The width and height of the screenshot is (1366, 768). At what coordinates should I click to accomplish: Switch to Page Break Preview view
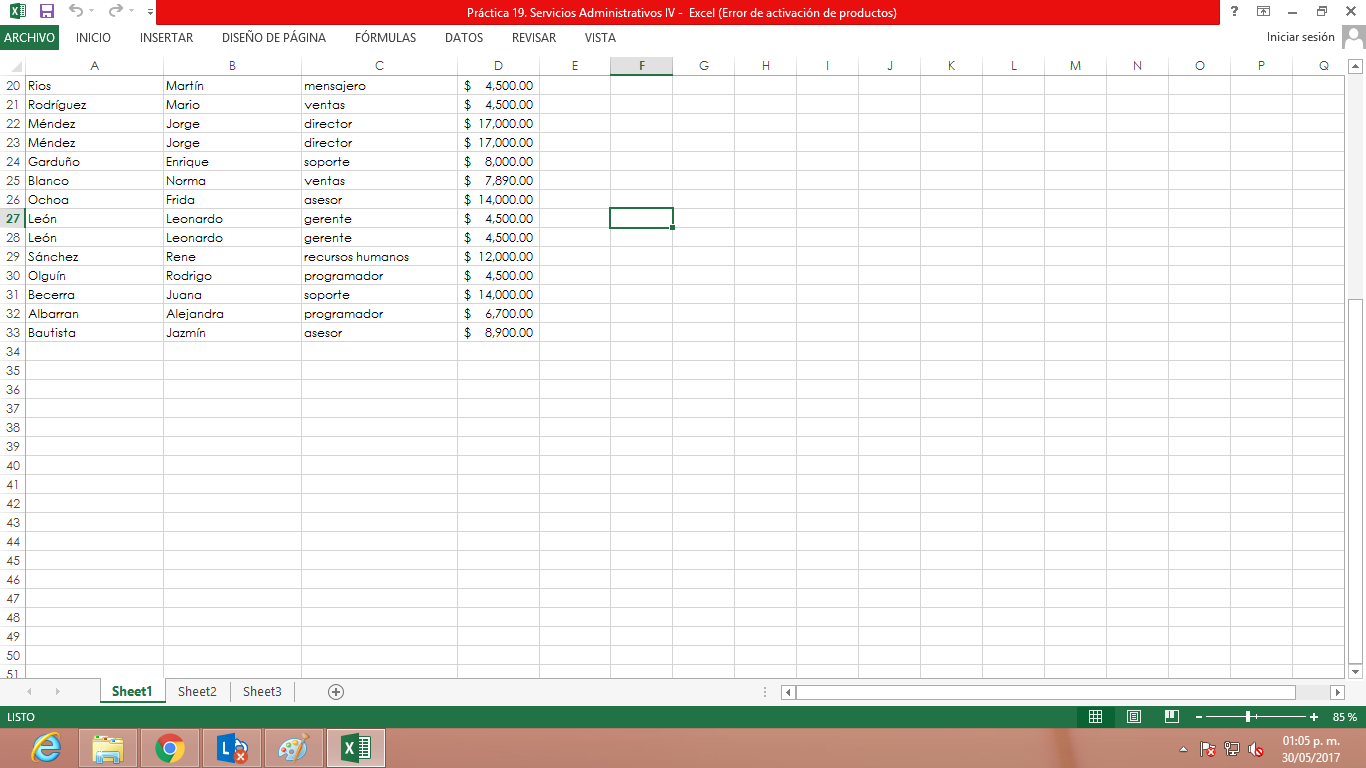point(1172,717)
